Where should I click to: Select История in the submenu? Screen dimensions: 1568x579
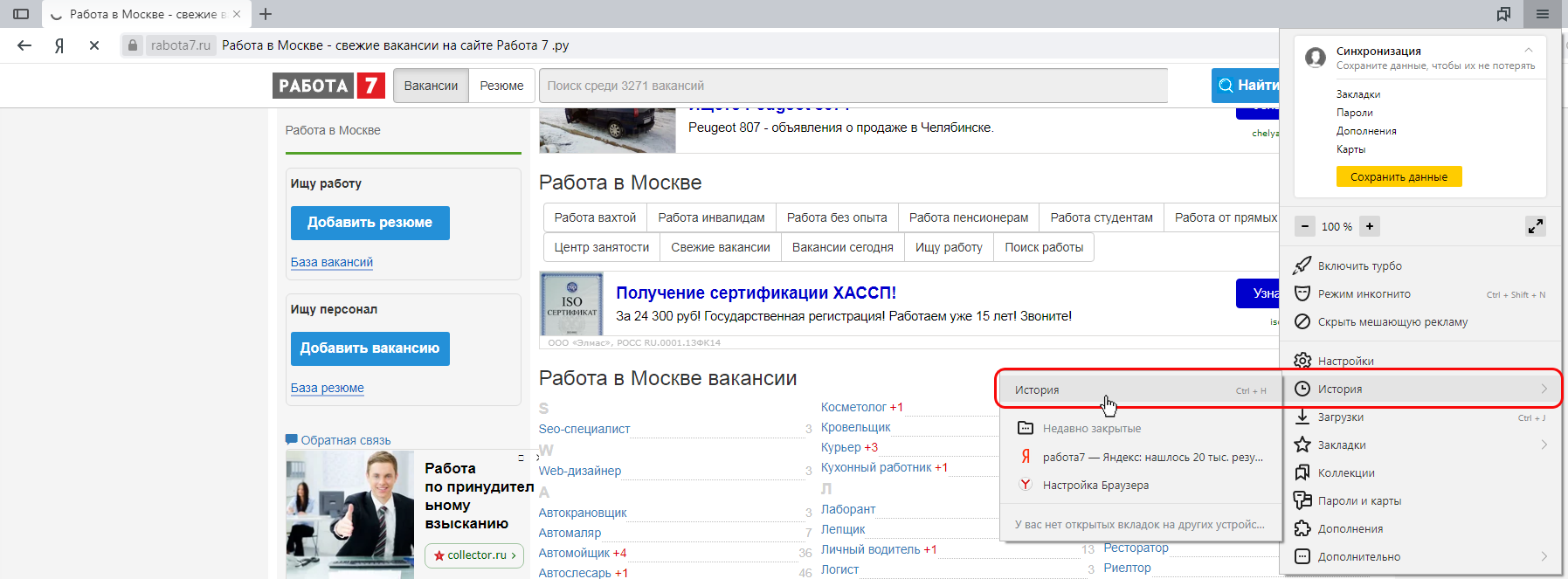pyautogui.click(x=1037, y=390)
